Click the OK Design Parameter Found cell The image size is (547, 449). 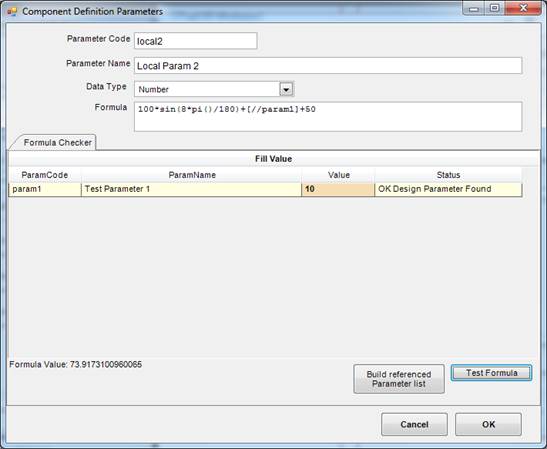448,189
